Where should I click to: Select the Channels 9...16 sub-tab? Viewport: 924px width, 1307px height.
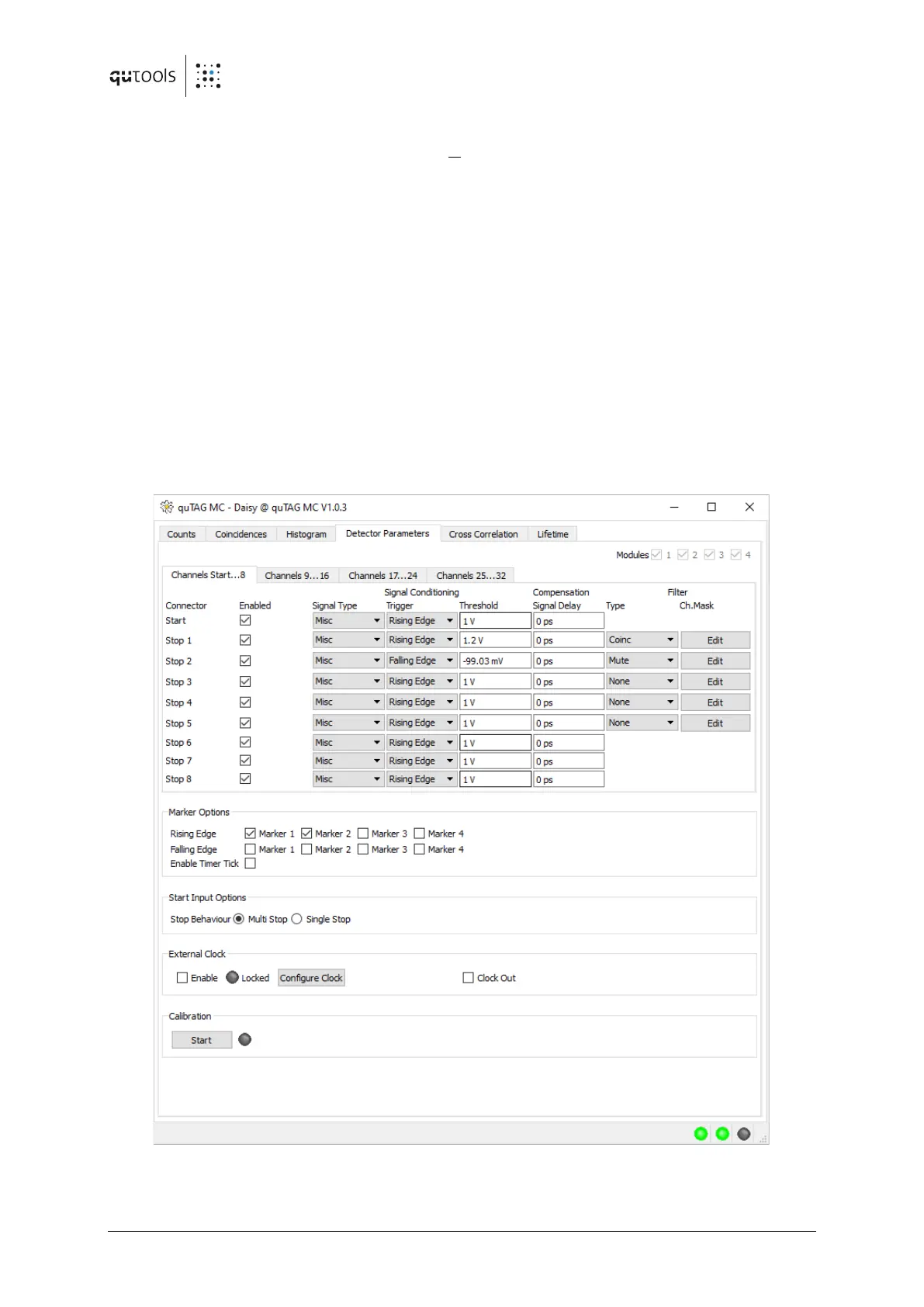click(297, 576)
